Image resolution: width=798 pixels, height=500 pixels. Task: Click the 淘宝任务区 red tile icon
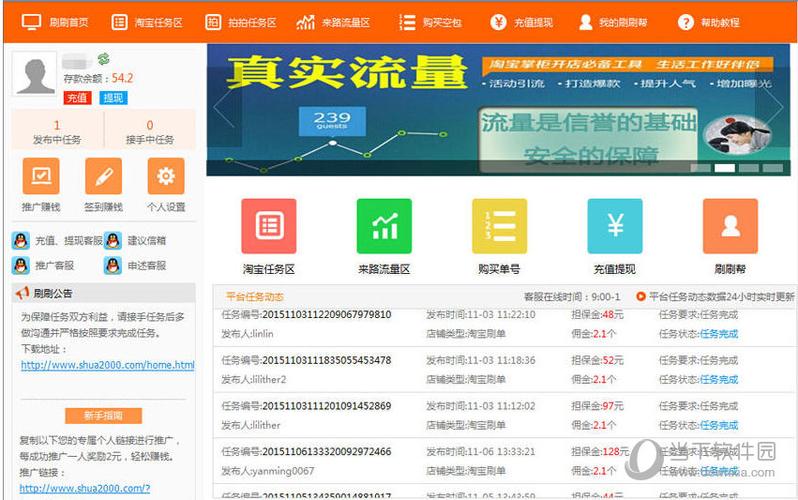click(269, 226)
